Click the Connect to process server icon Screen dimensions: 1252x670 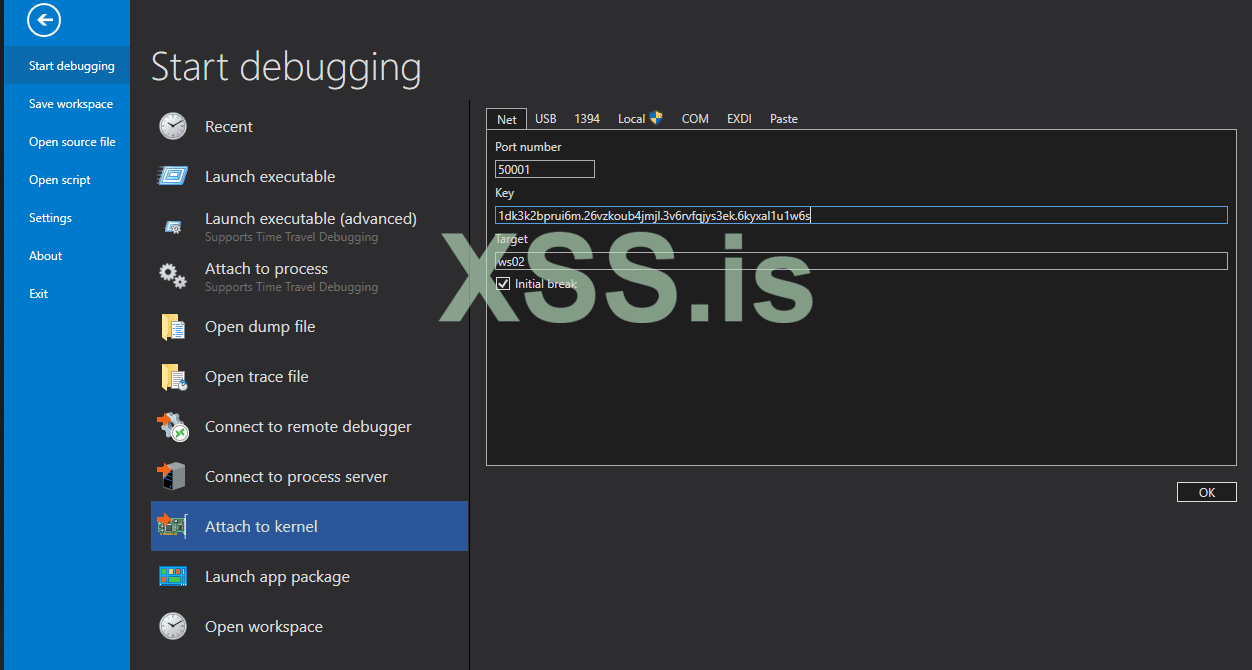(x=172, y=476)
